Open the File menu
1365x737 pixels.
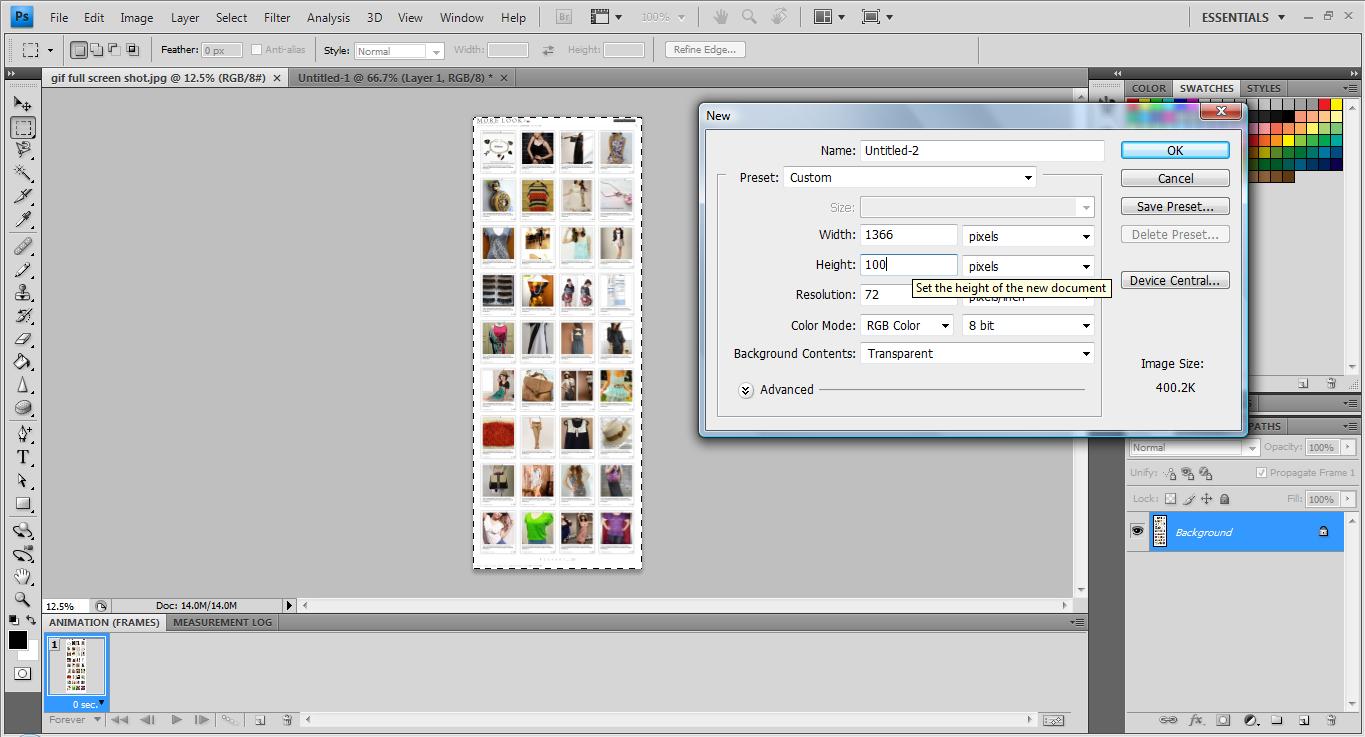tap(59, 17)
